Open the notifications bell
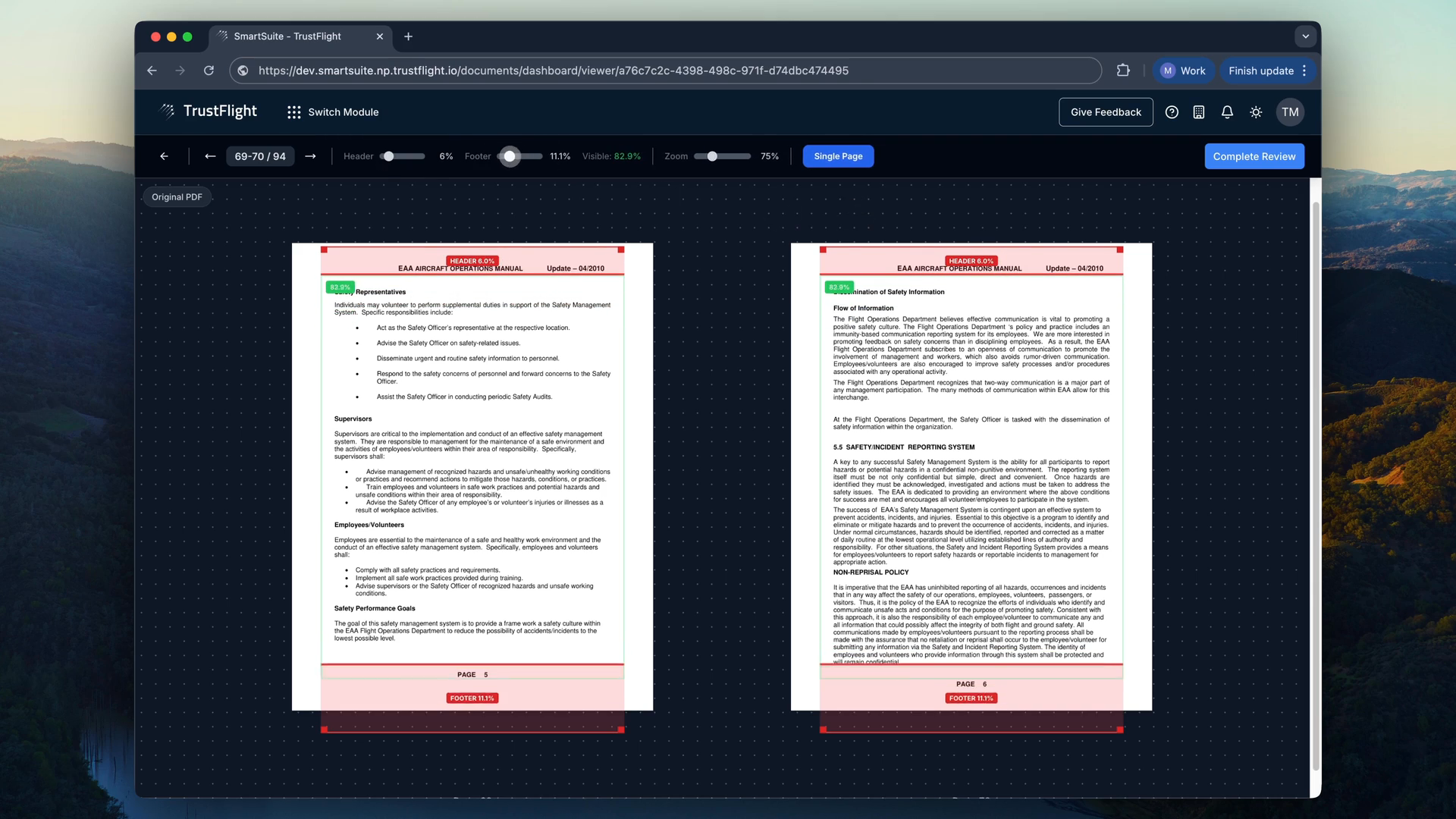The image size is (1456, 819). pos(1227,112)
